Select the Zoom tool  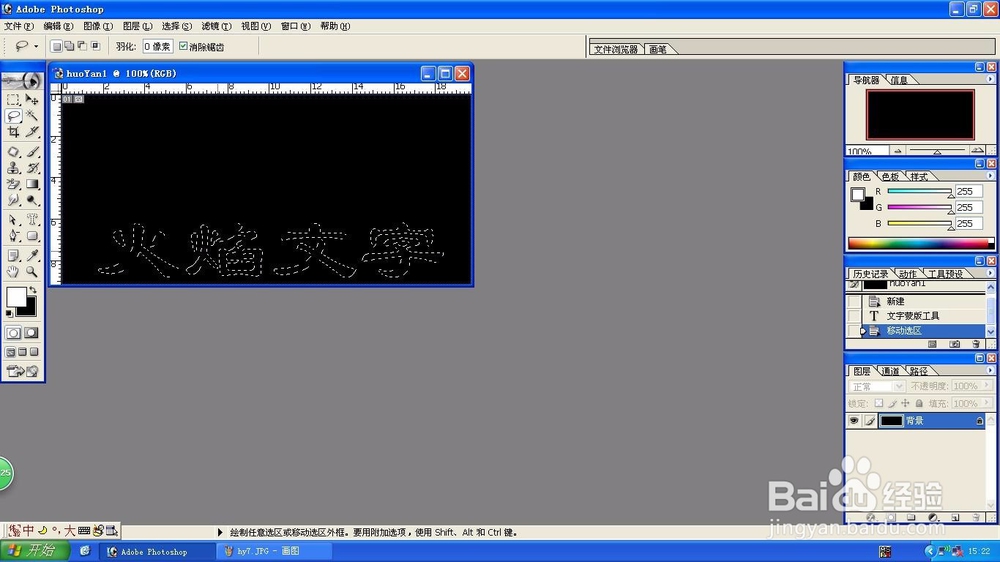(x=32, y=272)
